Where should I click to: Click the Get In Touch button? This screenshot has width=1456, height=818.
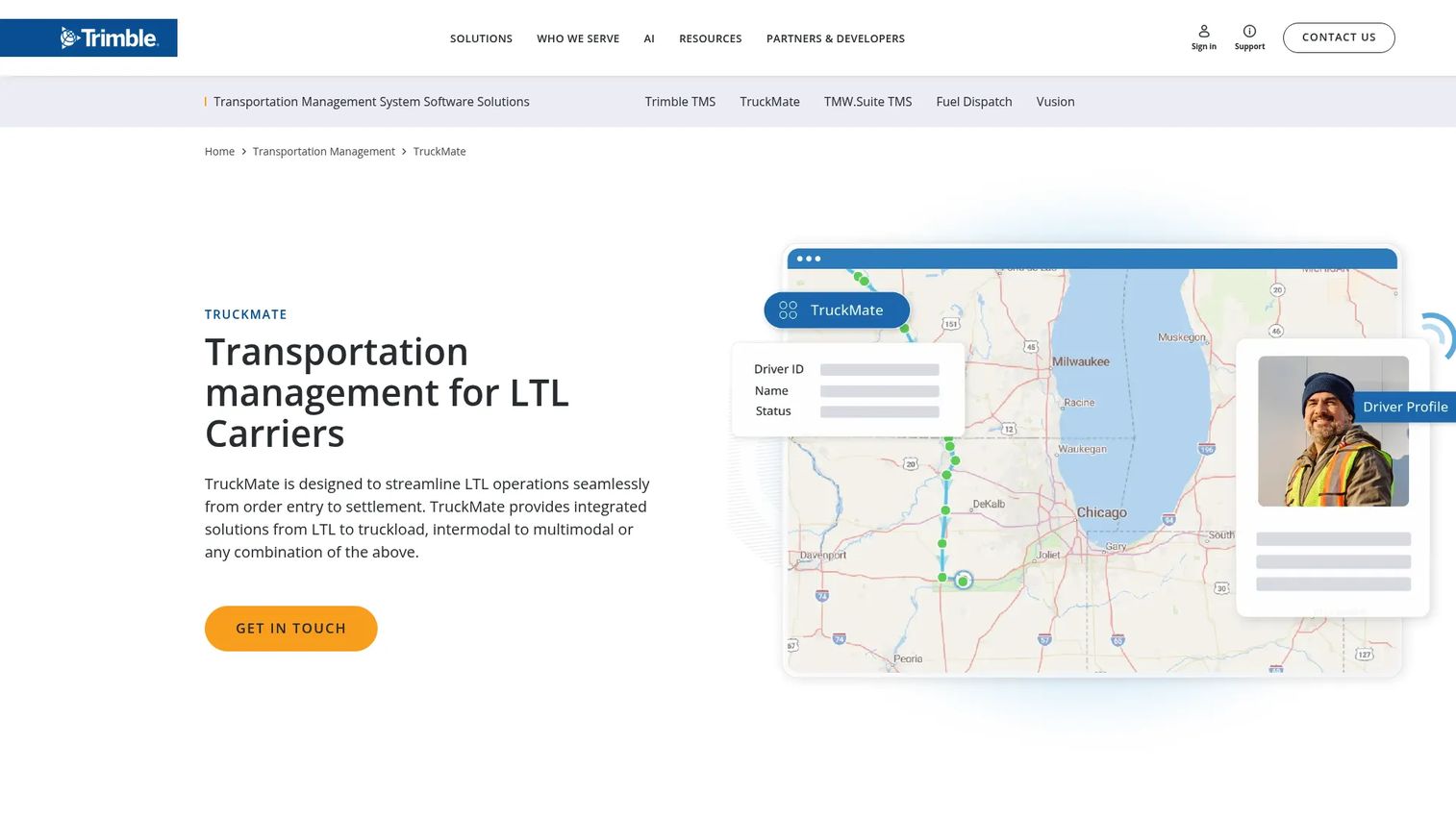click(290, 629)
